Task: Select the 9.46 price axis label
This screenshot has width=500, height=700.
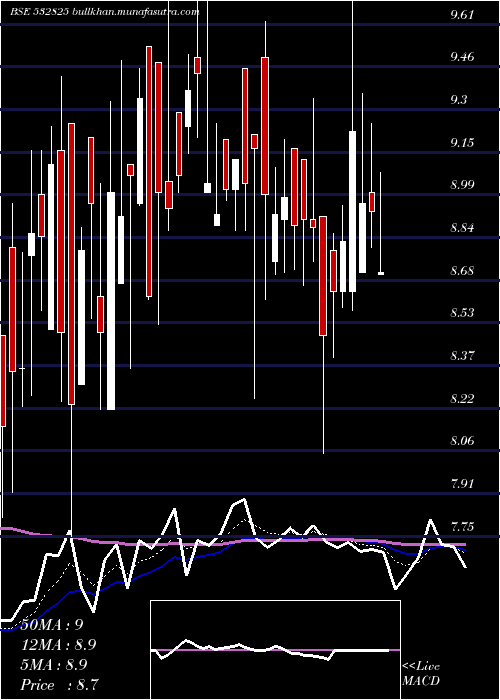Action: coord(462,57)
